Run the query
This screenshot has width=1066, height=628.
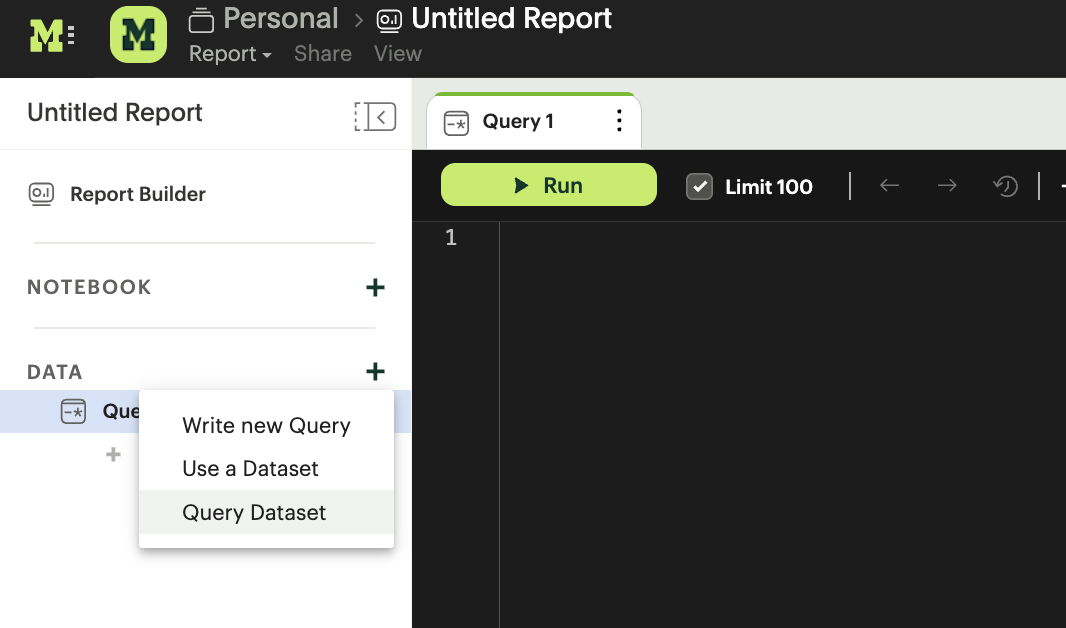pyautogui.click(x=548, y=185)
